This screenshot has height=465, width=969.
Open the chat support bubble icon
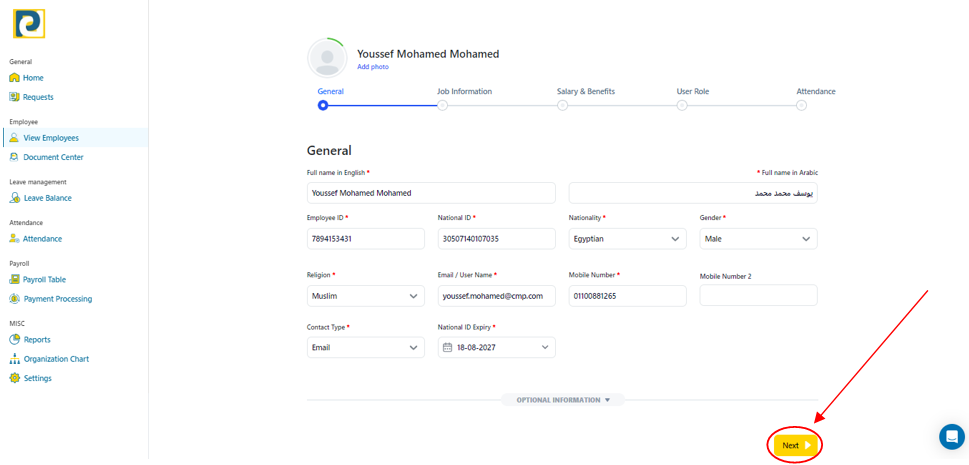(x=951, y=437)
